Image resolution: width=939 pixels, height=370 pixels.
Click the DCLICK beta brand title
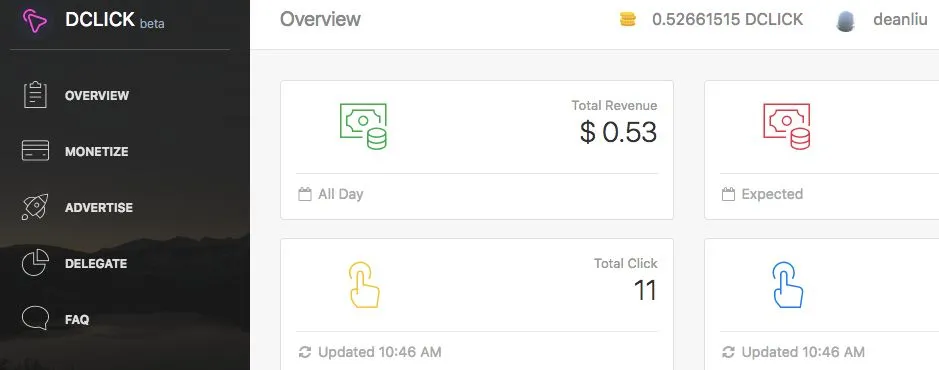114,20
